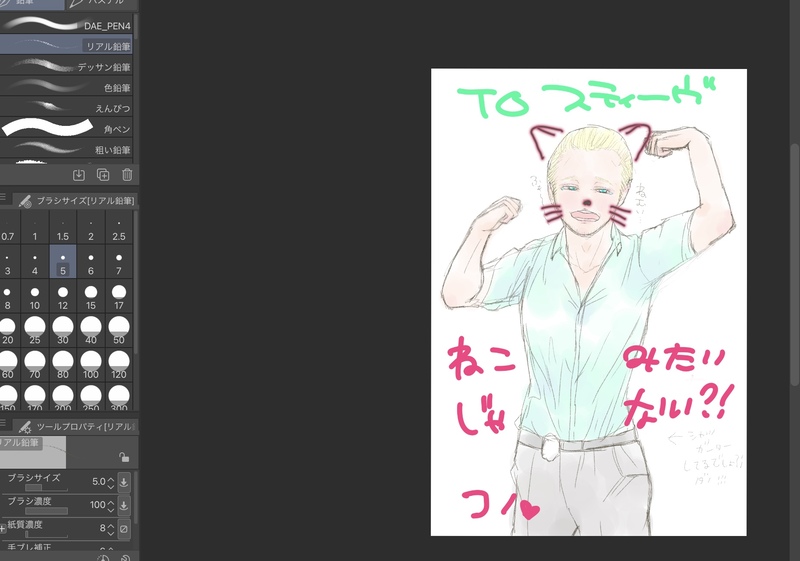Select the リアル鉛筆 sub tool
This screenshot has width=800, height=561.
(66, 45)
